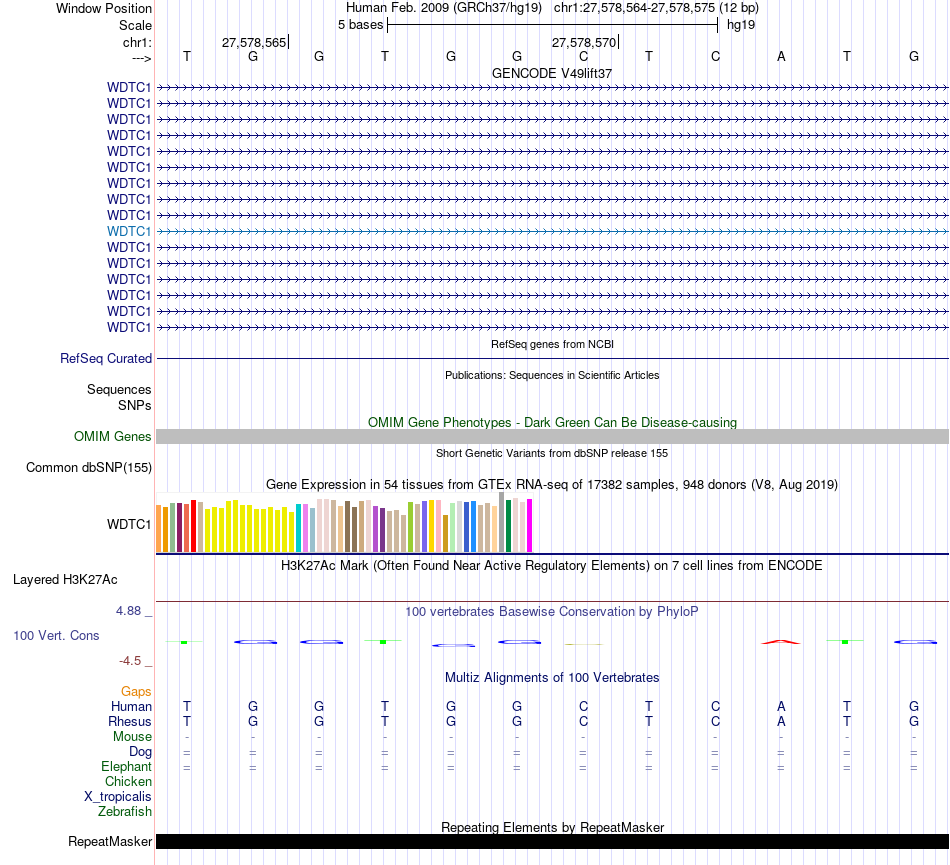Click the GTEx Gene Expression track title
Image resolution: width=950 pixels, height=865 pixels.
552,485
